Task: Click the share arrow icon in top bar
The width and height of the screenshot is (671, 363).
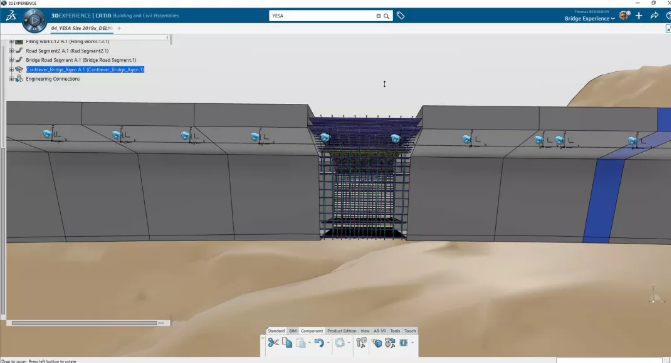Action: click(654, 16)
